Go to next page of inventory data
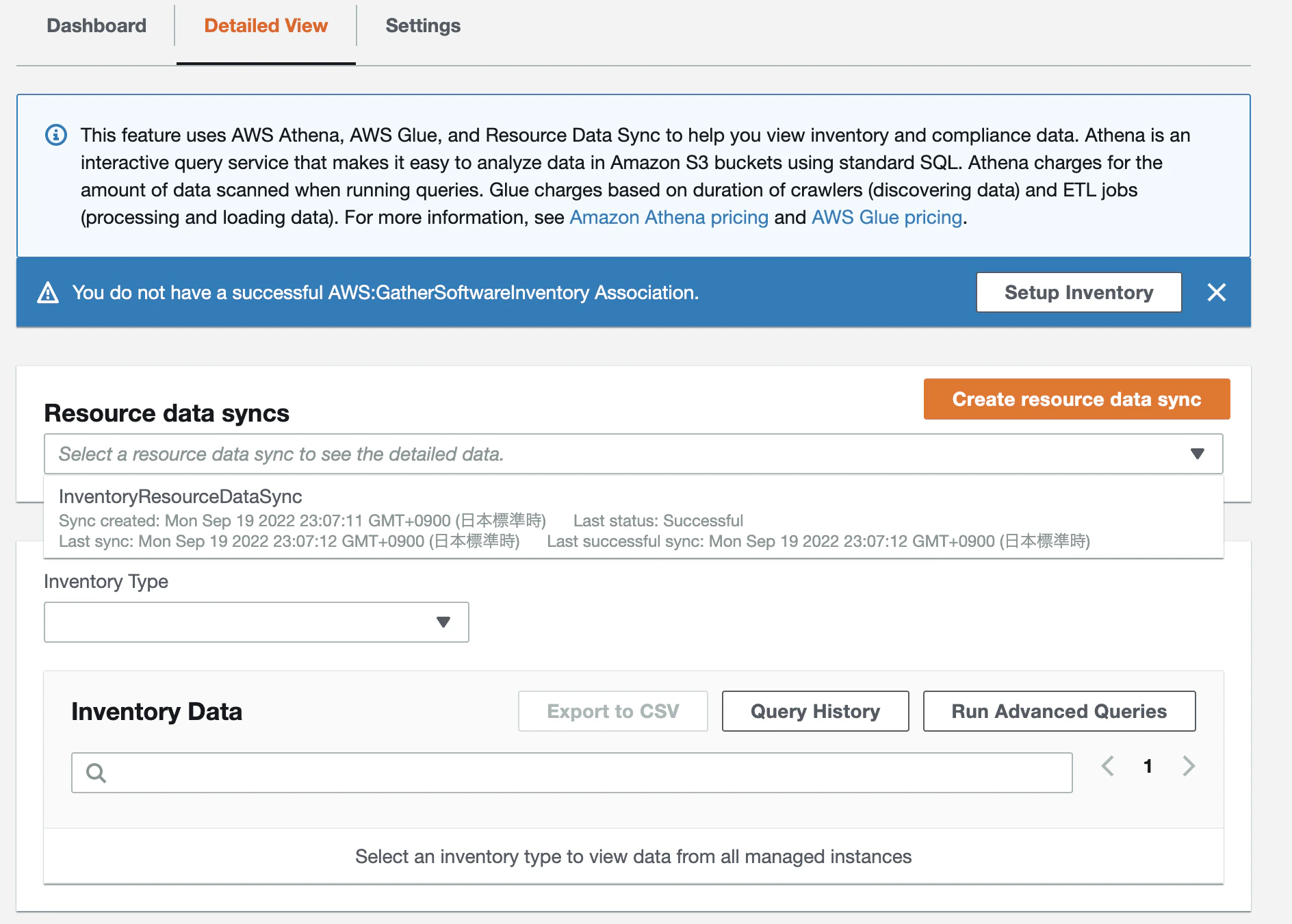Screen dimensions: 1292x924 [x=1189, y=766]
